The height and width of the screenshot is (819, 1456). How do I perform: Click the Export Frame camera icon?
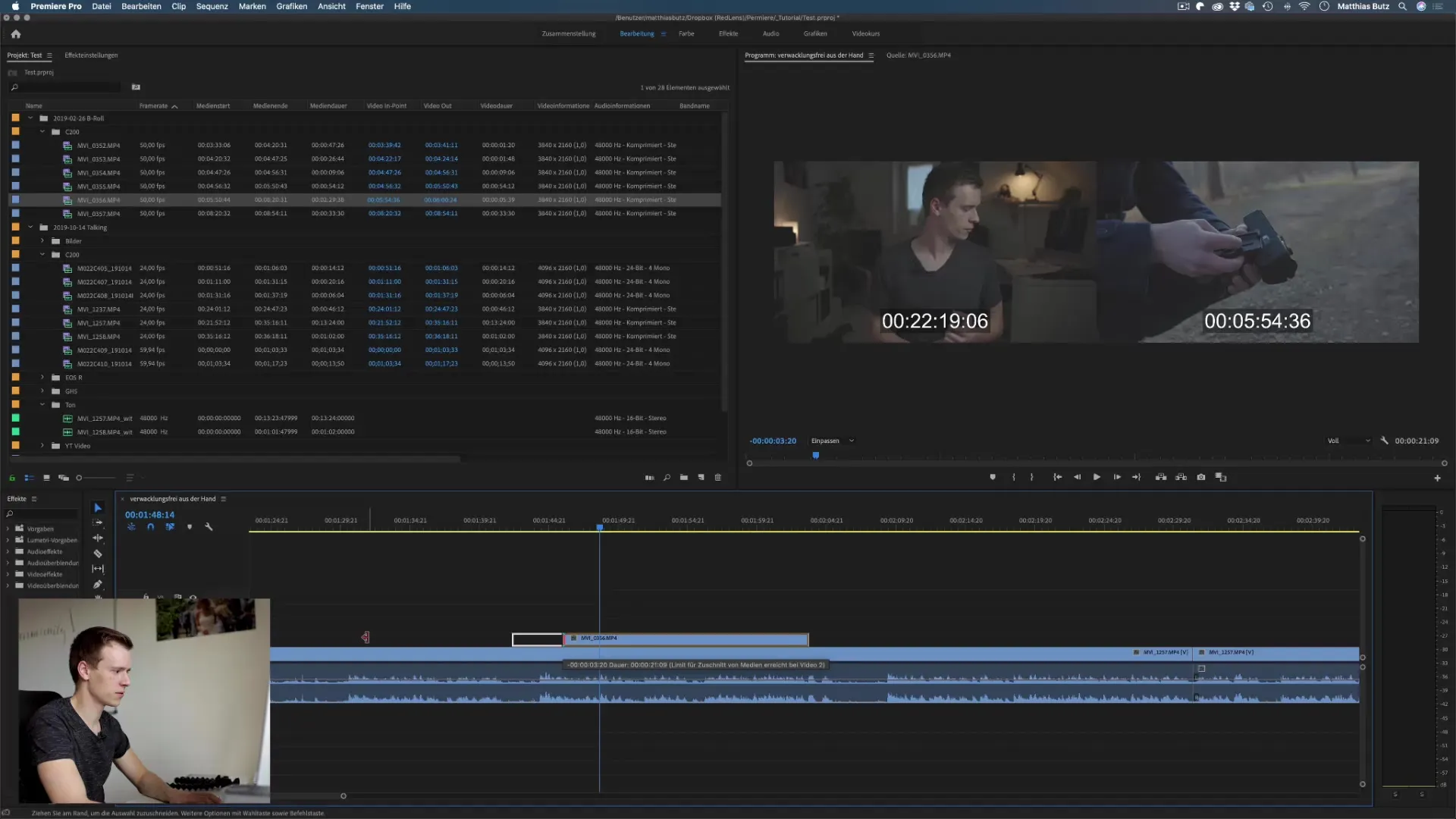1201,477
